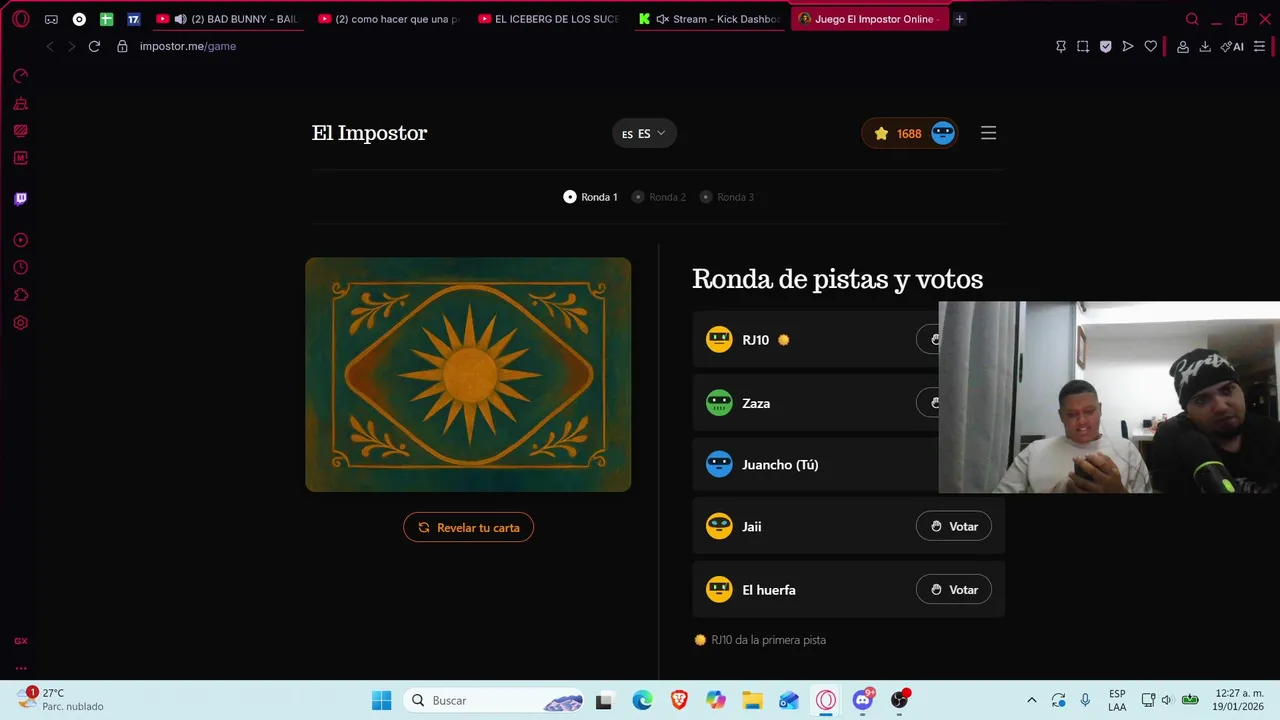Open OBS Studio from taskbar
Image resolution: width=1280 pixels, height=720 pixels.
(899, 700)
